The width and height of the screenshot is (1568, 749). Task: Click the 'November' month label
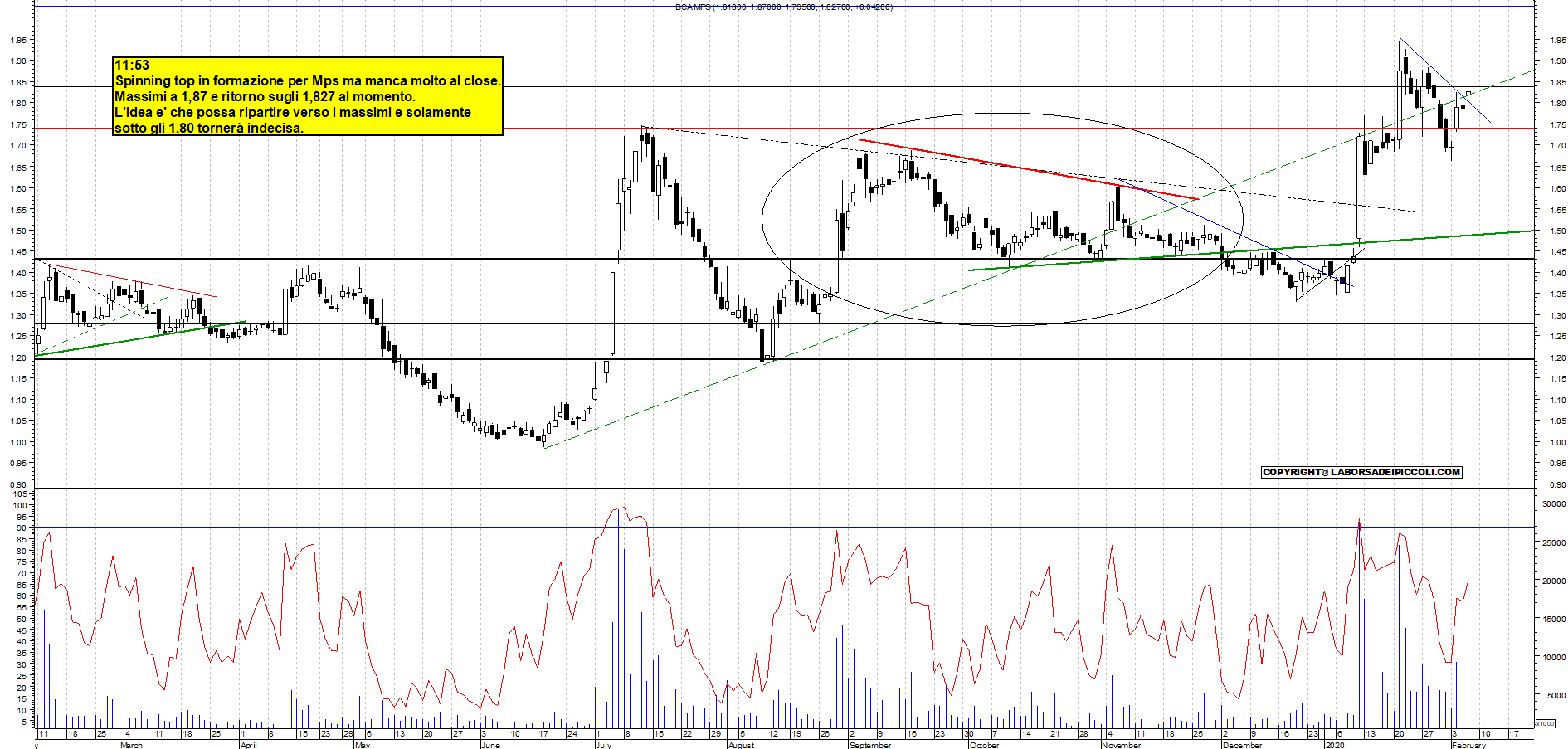tap(1122, 745)
